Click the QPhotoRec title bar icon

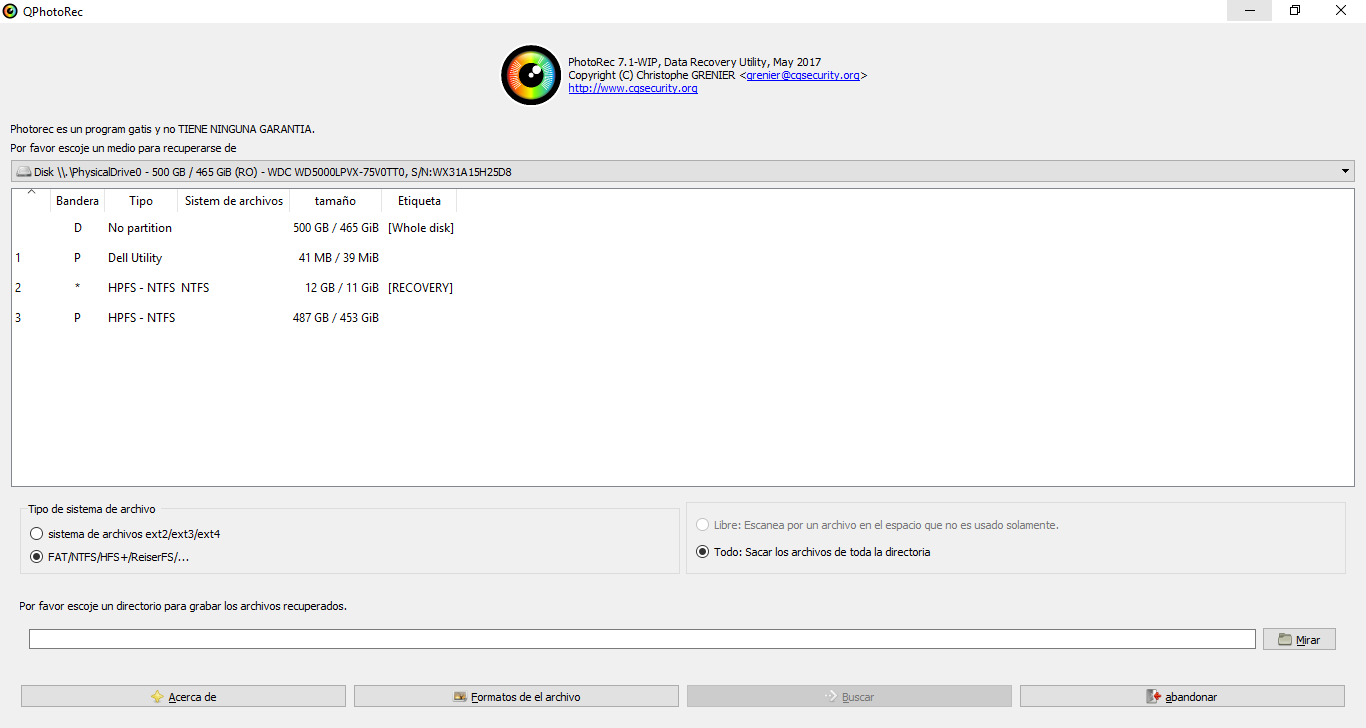pyautogui.click(x=10, y=10)
